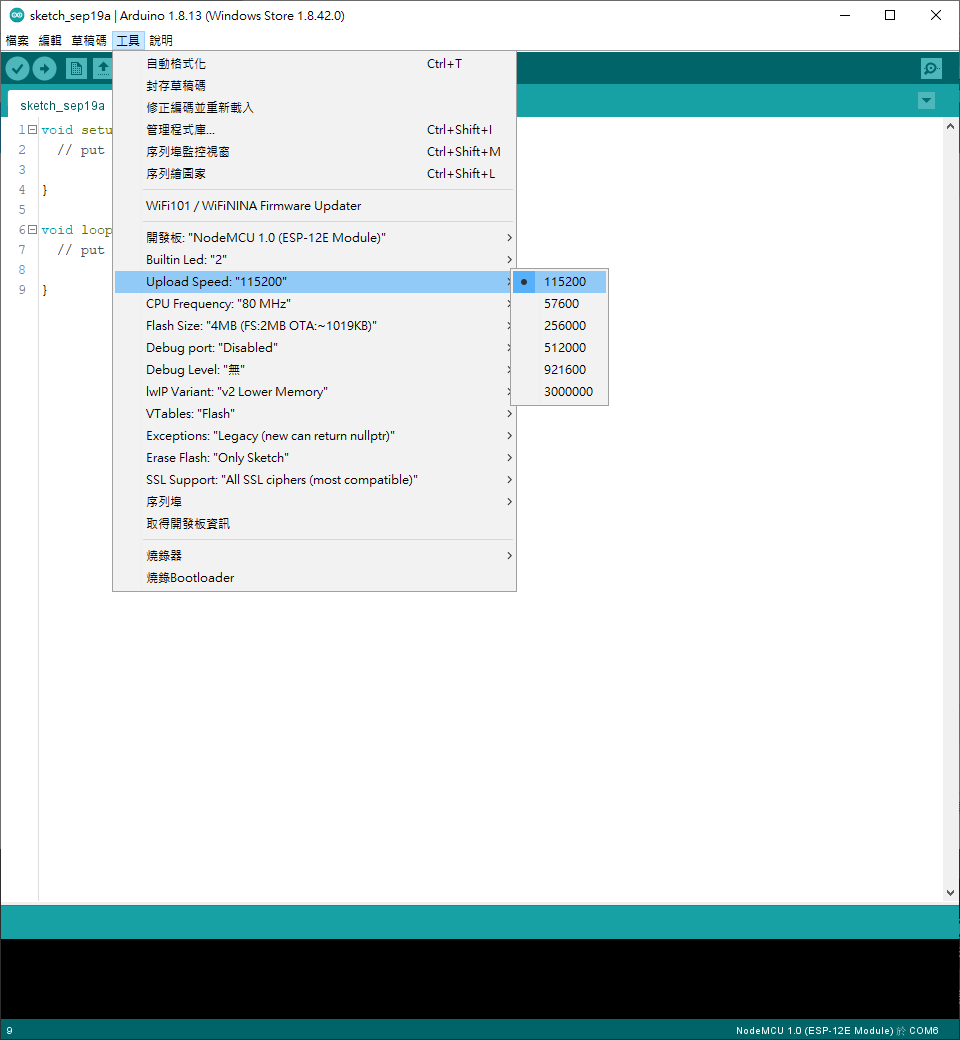Choose 燒錄Bootloader menu entry

(314, 578)
